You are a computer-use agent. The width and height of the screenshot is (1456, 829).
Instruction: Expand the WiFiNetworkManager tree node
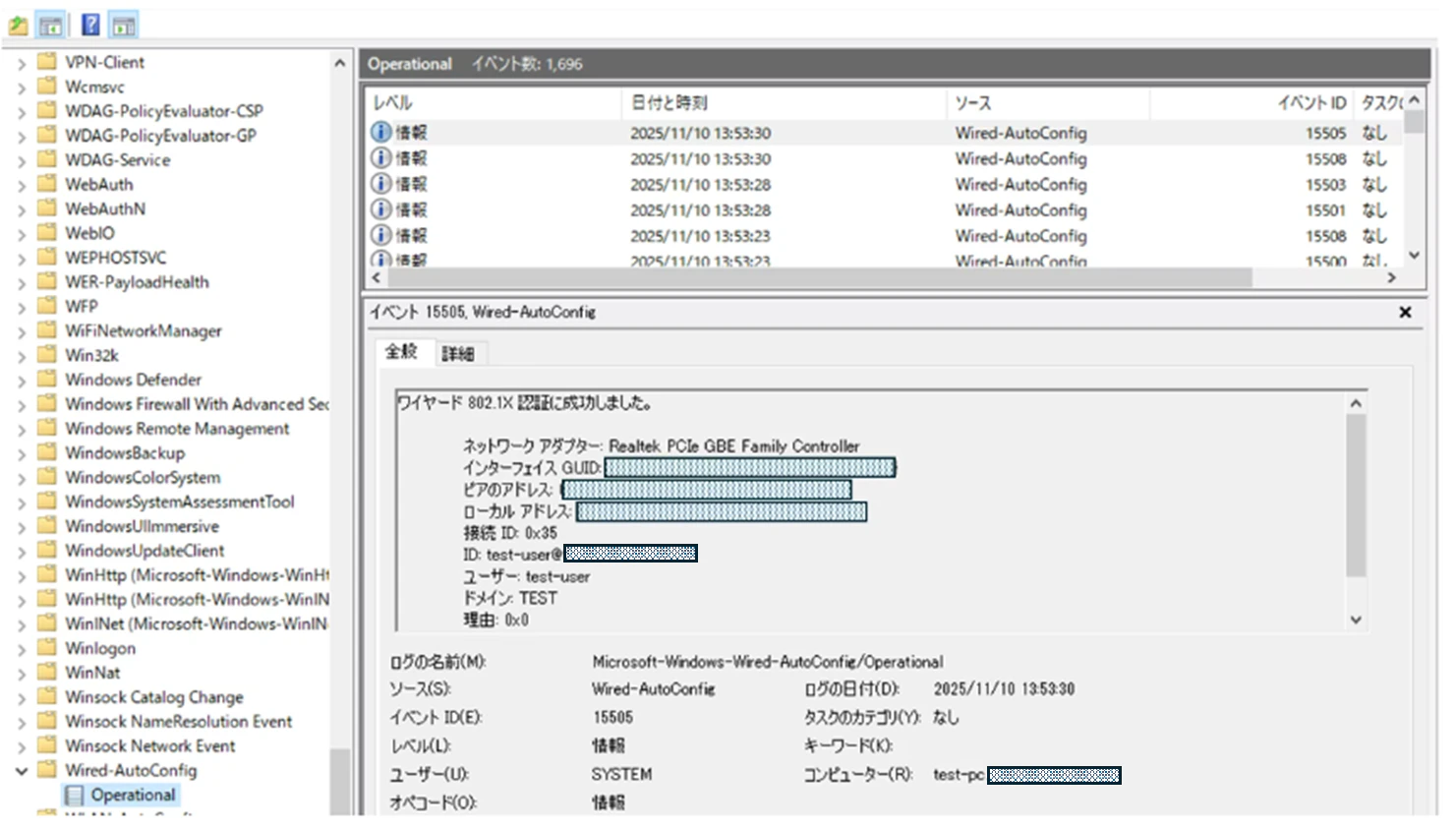[x=21, y=331]
